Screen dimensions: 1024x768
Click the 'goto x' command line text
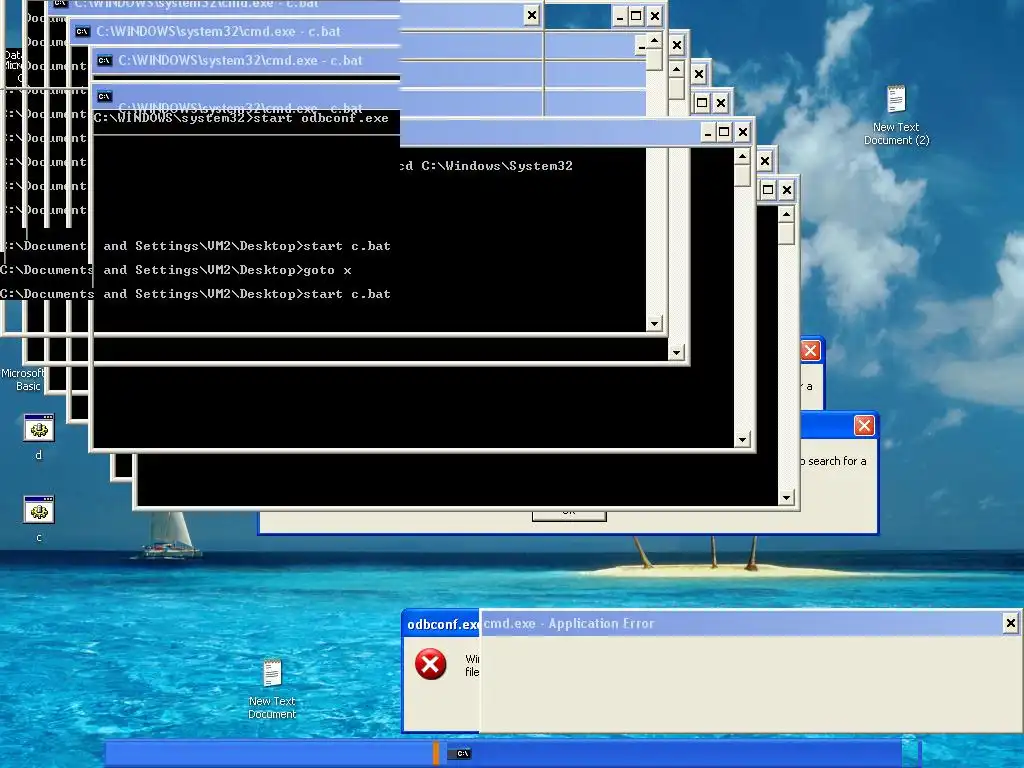328,270
